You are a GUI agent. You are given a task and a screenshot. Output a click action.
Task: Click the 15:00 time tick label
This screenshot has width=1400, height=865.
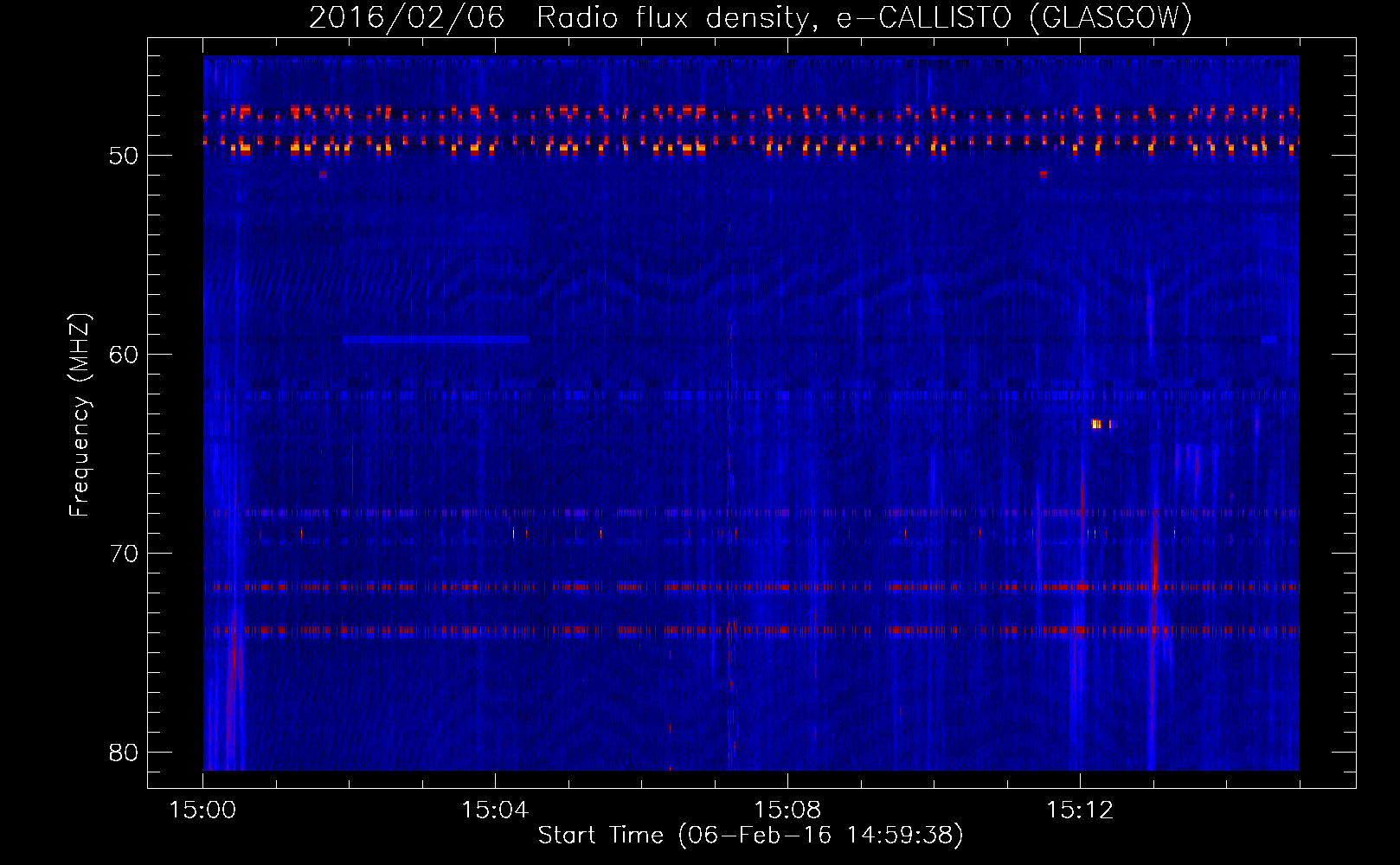tap(202, 811)
